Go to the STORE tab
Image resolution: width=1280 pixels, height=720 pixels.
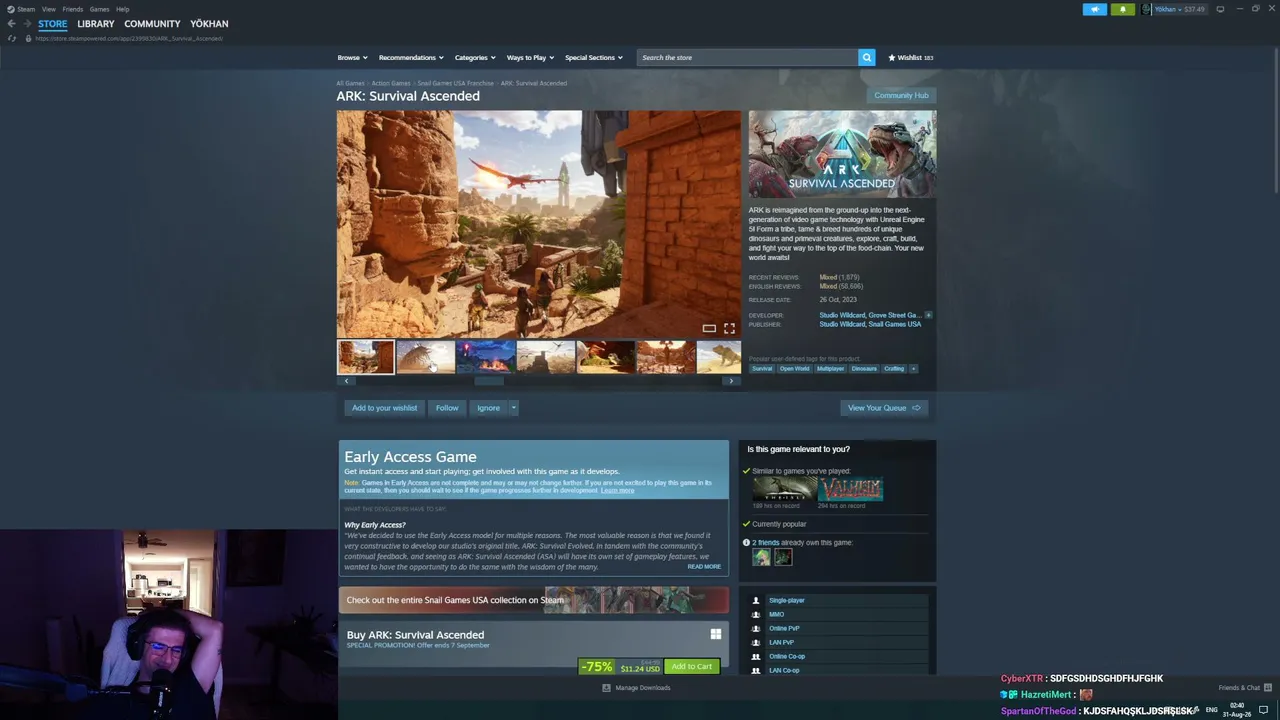click(53, 24)
